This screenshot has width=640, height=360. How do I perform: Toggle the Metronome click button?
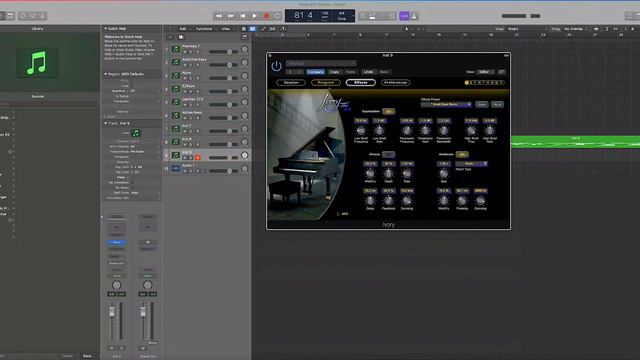414,16
